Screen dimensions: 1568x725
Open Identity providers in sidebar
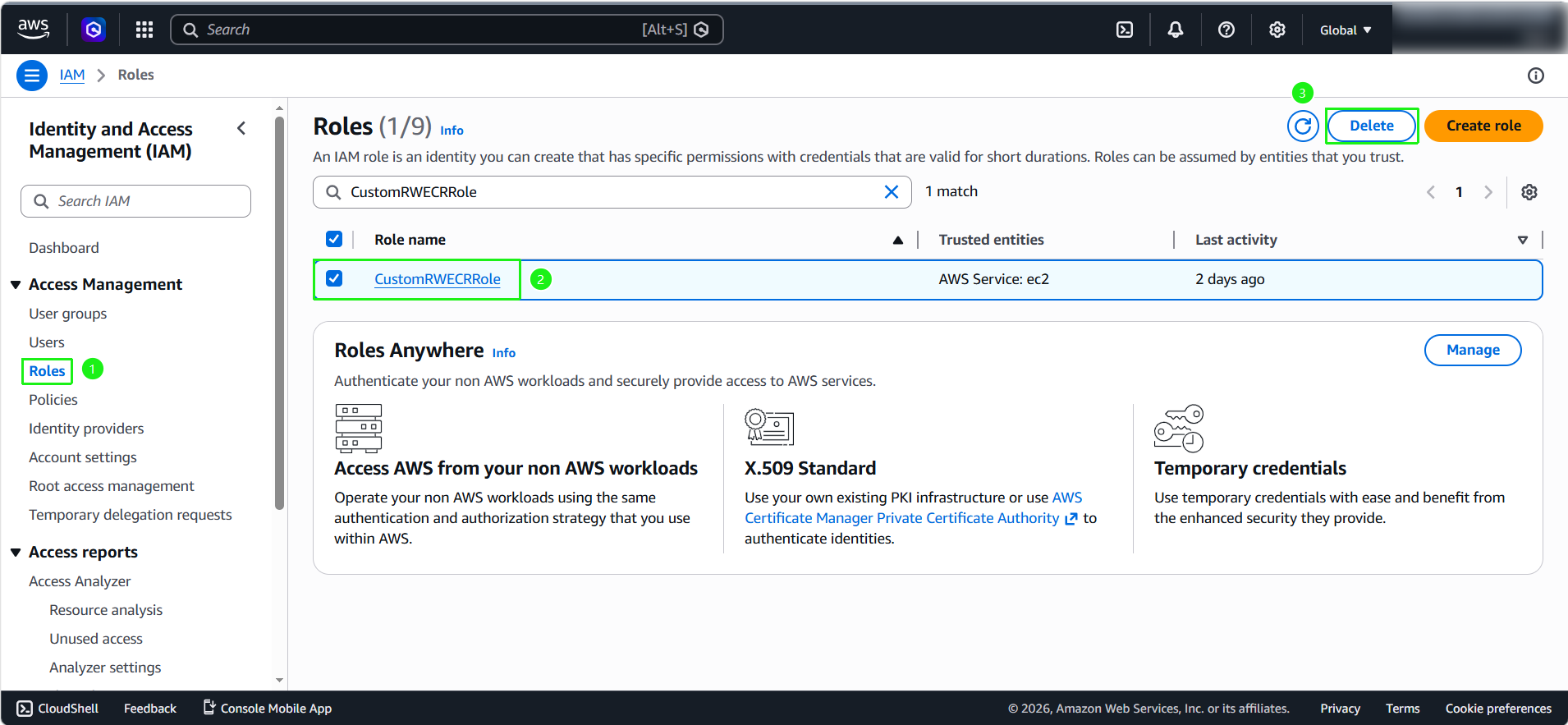click(86, 429)
